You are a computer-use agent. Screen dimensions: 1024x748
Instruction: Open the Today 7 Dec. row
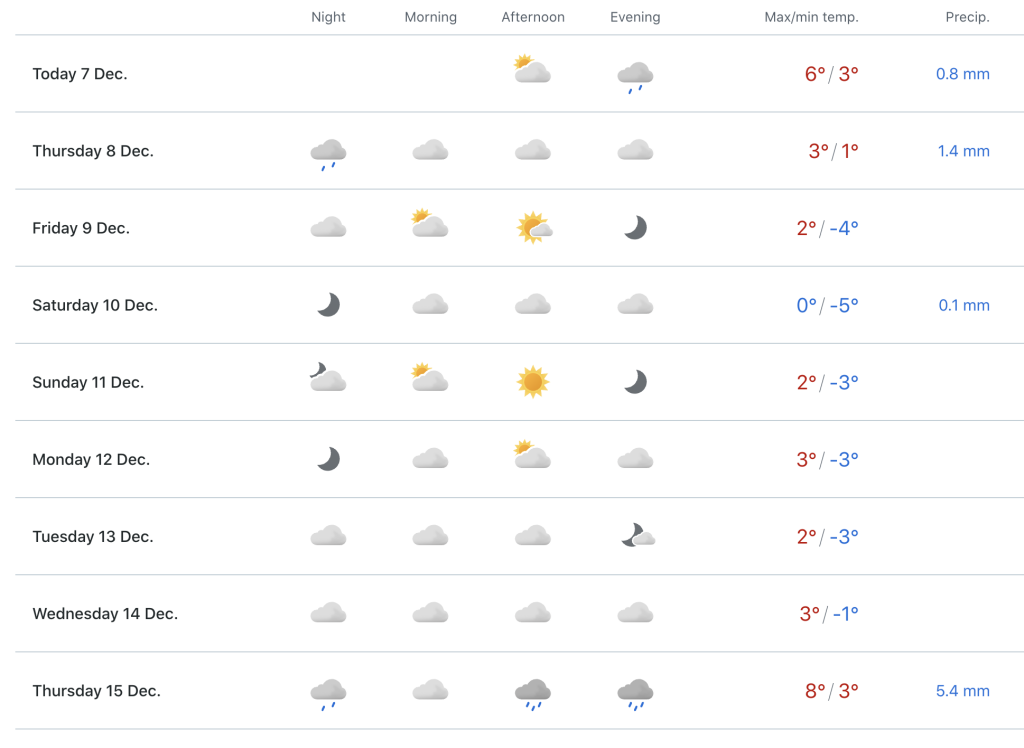(x=519, y=74)
